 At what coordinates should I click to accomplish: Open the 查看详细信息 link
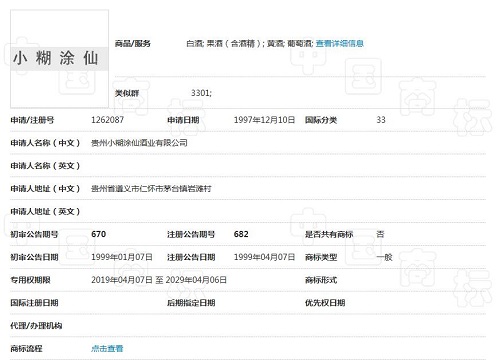(x=339, y=43)
